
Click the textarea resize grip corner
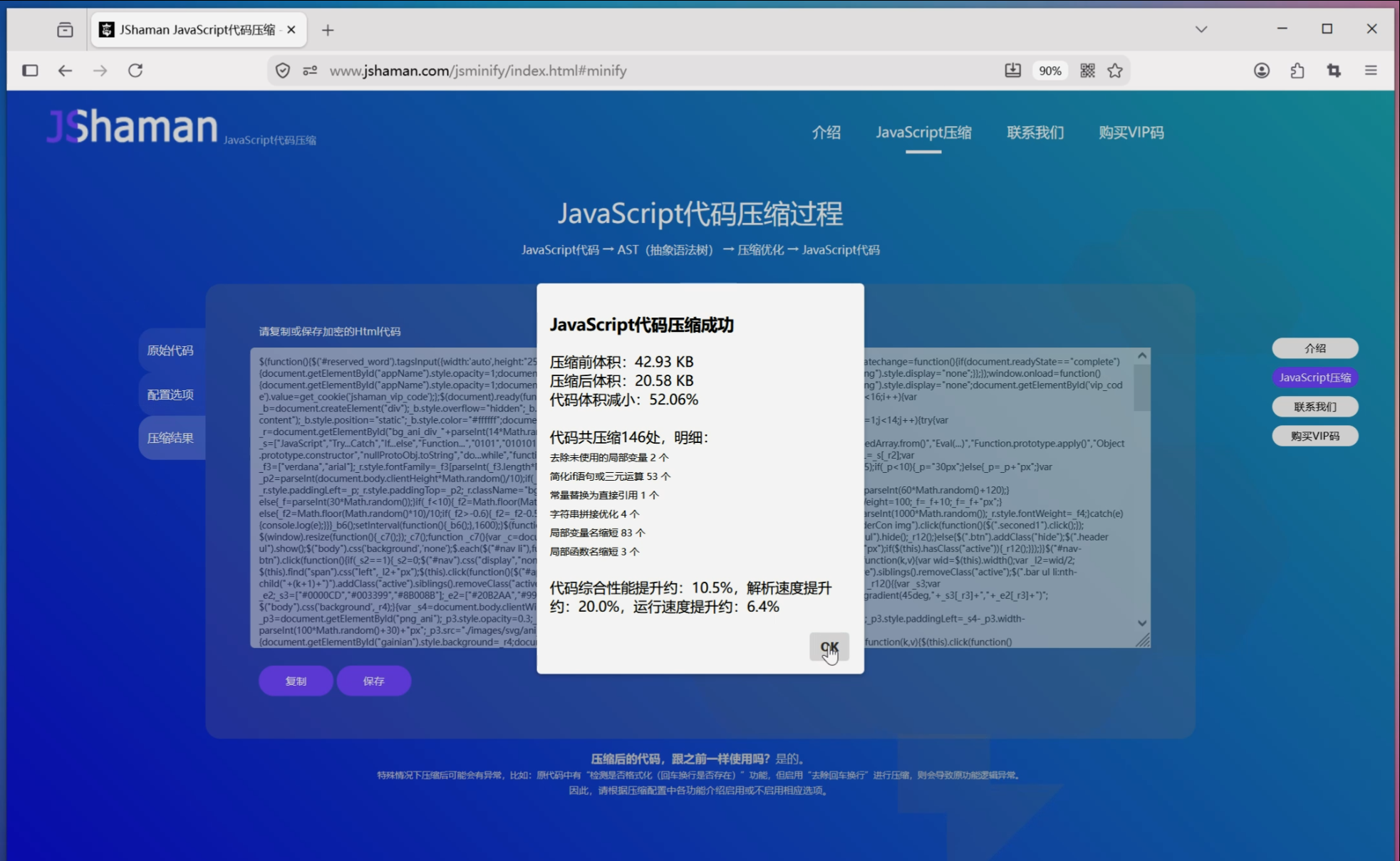pos(1143,641)
